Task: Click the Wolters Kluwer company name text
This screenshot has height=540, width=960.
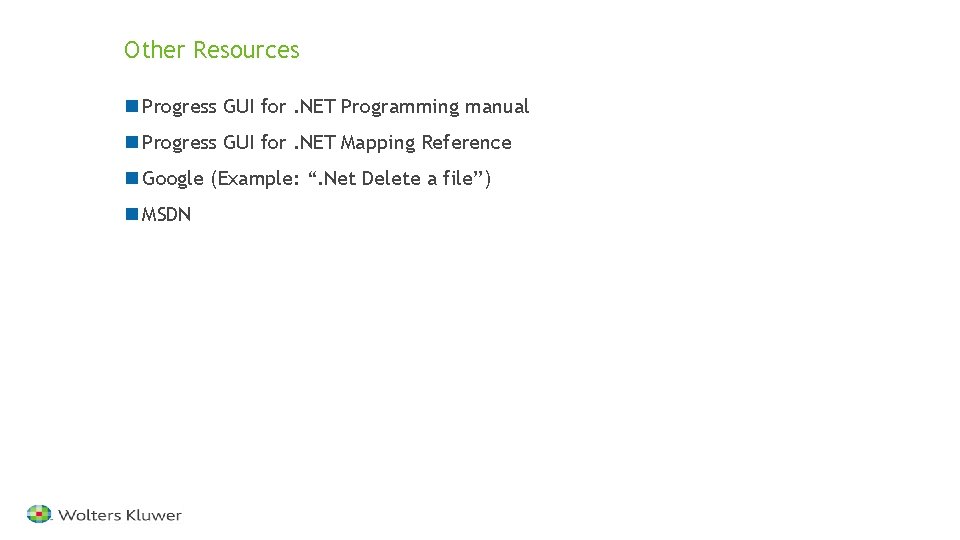Action: click(x=120, y=515)
